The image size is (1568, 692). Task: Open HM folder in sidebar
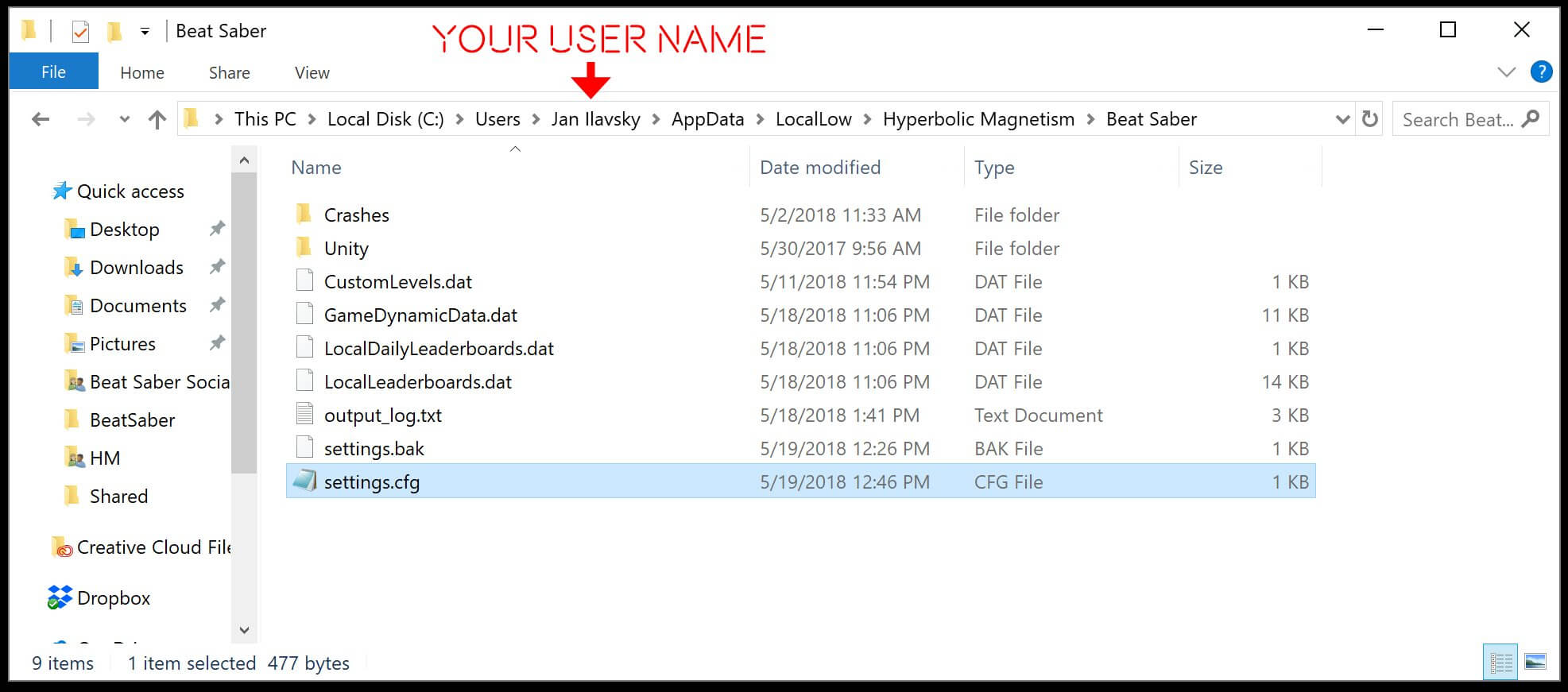click(105, 458)
